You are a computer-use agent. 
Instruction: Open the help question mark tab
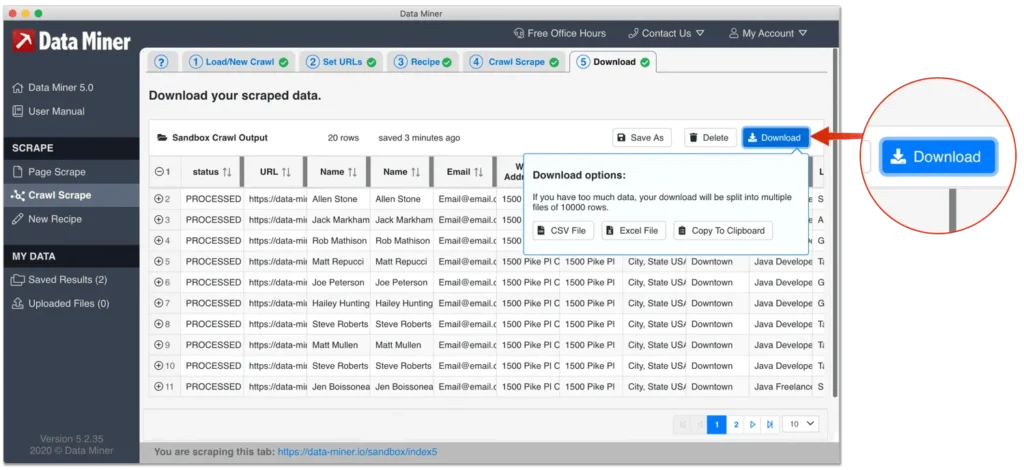click(161, 62)
